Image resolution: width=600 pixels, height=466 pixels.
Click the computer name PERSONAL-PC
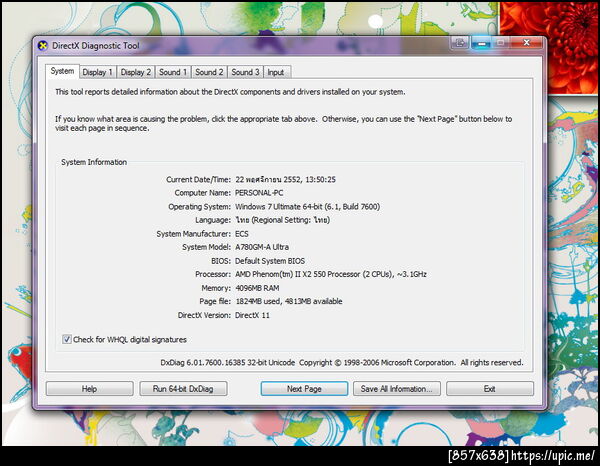(x=259, y=193)
